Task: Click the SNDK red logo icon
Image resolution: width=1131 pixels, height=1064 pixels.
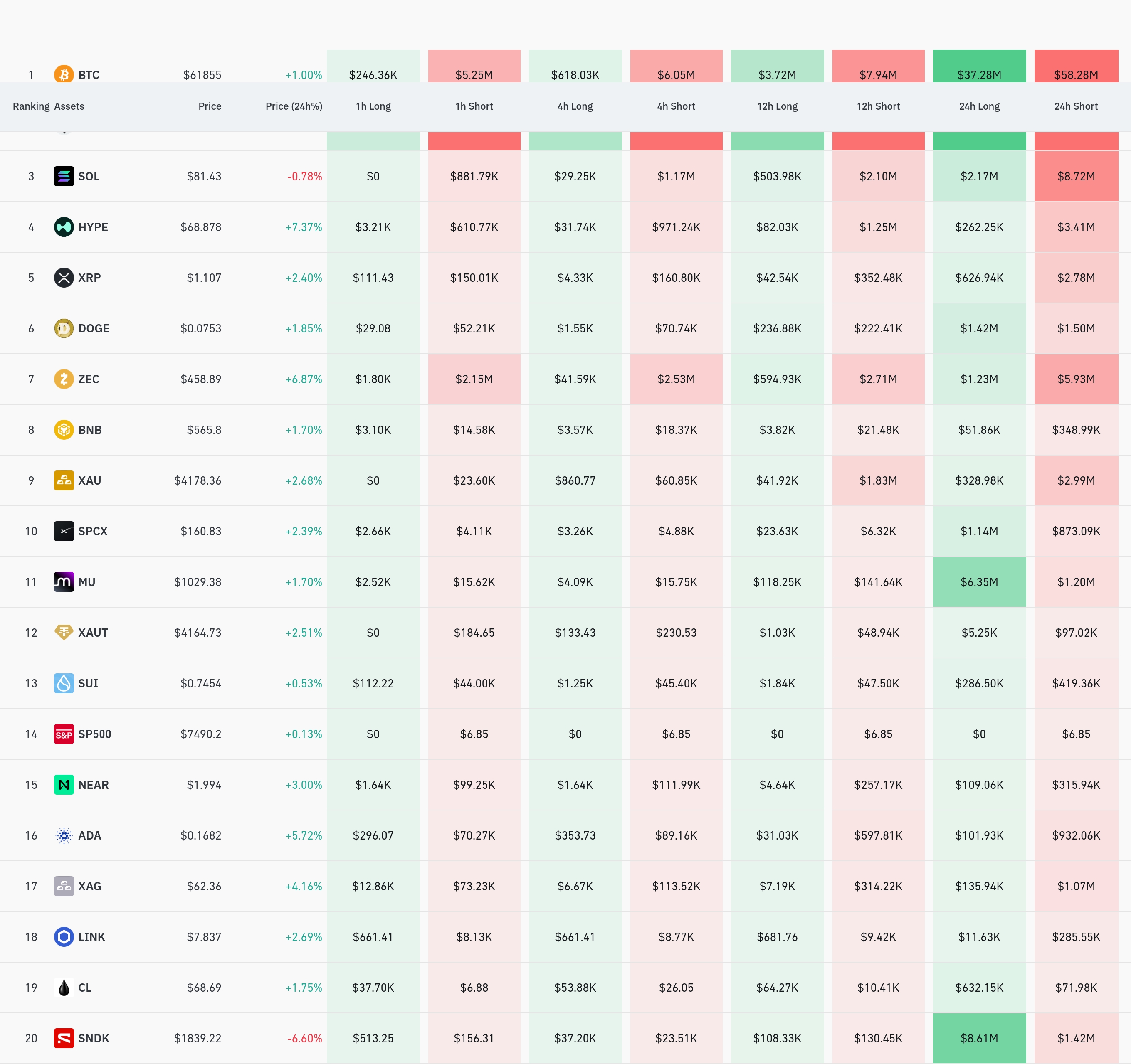Action: tap(64, 1038)
